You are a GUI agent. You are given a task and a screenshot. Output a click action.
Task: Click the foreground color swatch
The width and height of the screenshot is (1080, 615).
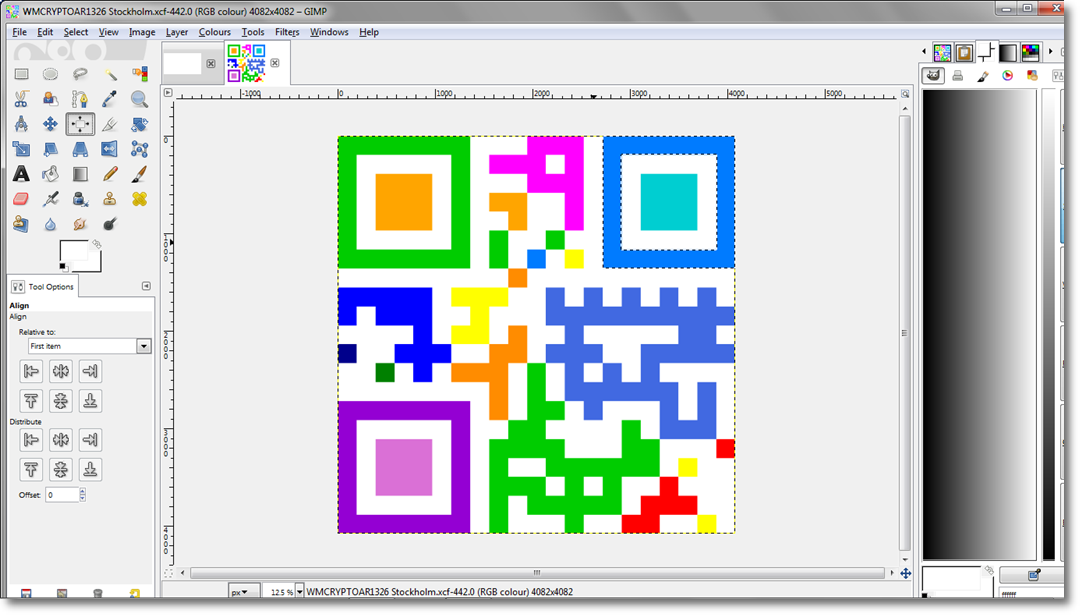coord(74,251)
